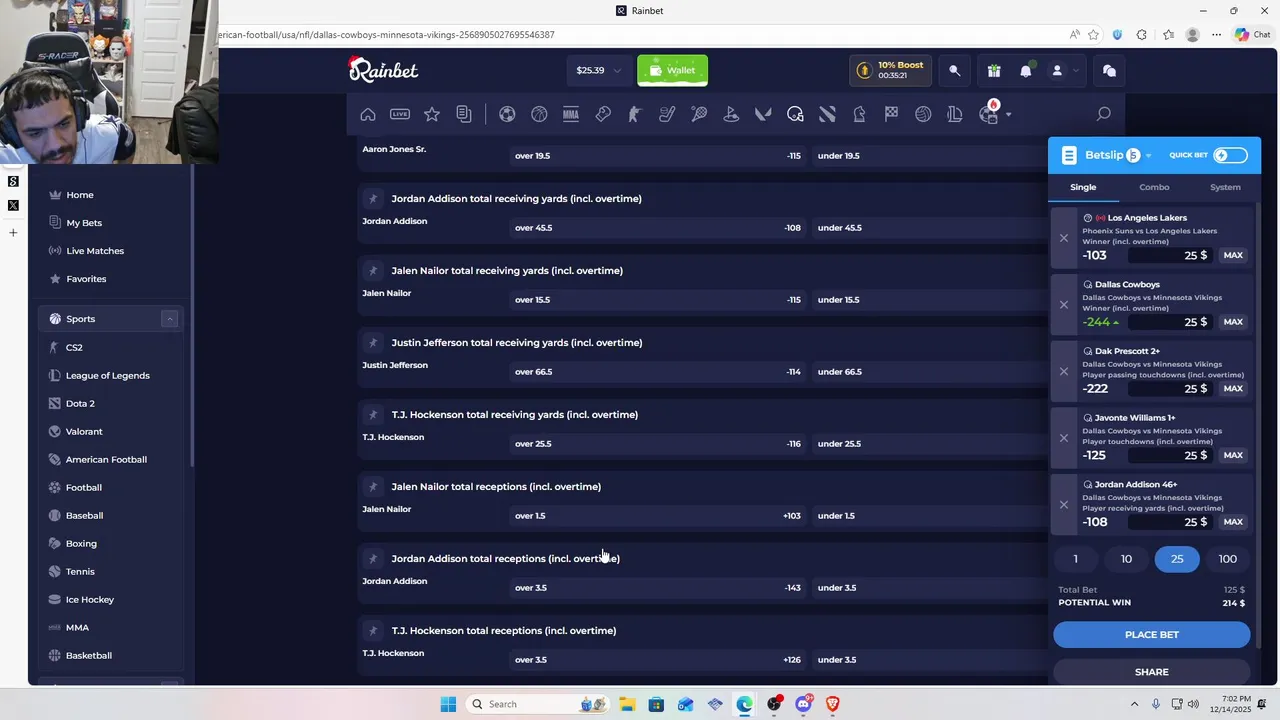Screen dimensions: 1280x720
Task: Open File Explorer in Windows taskbar
Action: click(x=627, y=704)
